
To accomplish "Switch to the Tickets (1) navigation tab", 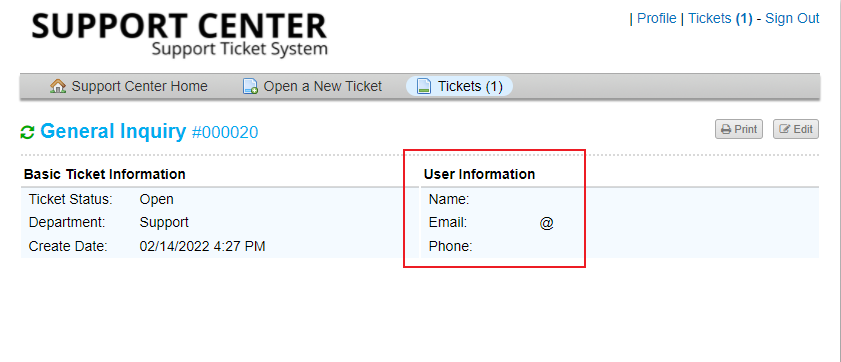I will pos(460,86).
